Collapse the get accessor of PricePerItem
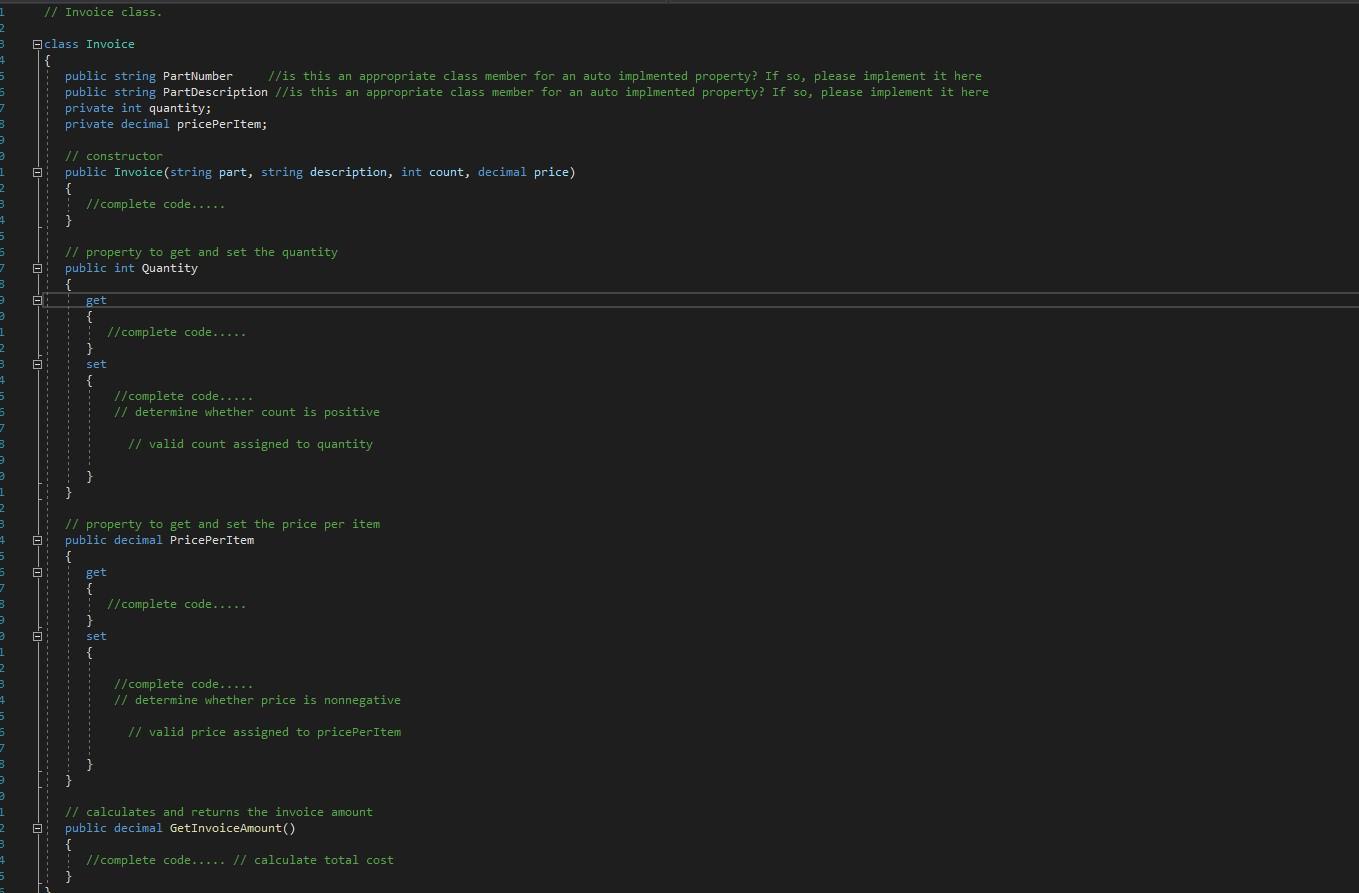Screen dimensions: 1359x893 point(36,571)
